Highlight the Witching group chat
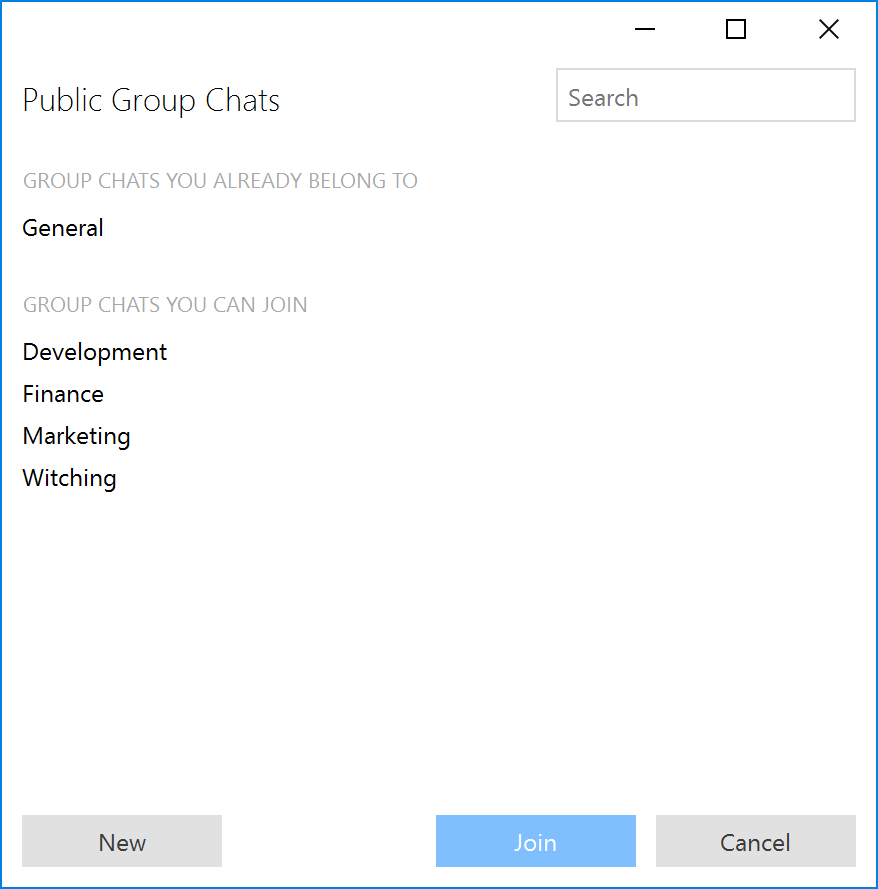This screenshot has width=878, height=889. 69,479
